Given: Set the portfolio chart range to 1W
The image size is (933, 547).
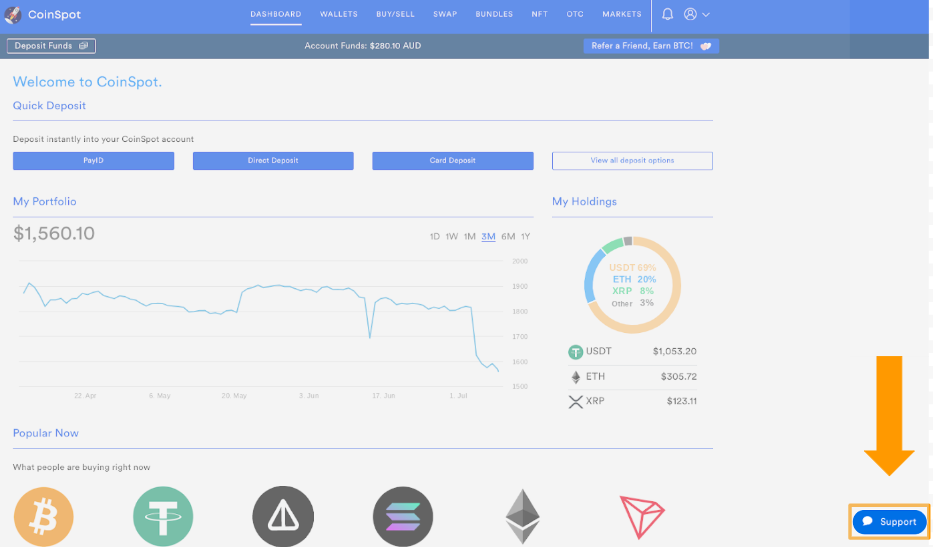Looking at the screenshot, I should pos(452,237).
